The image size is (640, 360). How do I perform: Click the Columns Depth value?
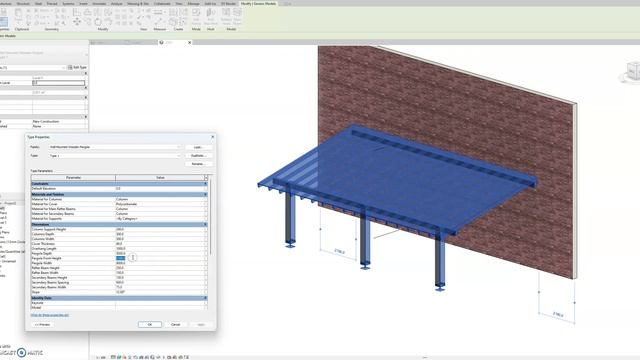(x=159, y=234)
